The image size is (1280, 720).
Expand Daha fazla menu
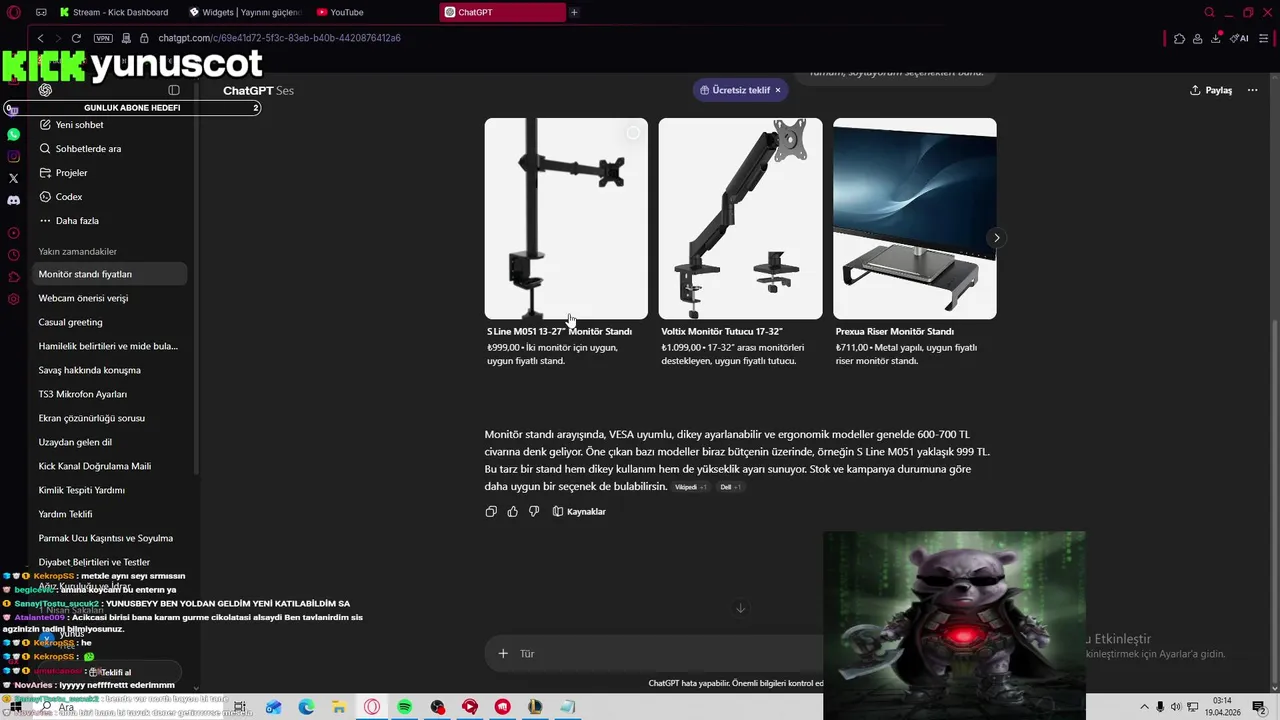pos(110,221)
